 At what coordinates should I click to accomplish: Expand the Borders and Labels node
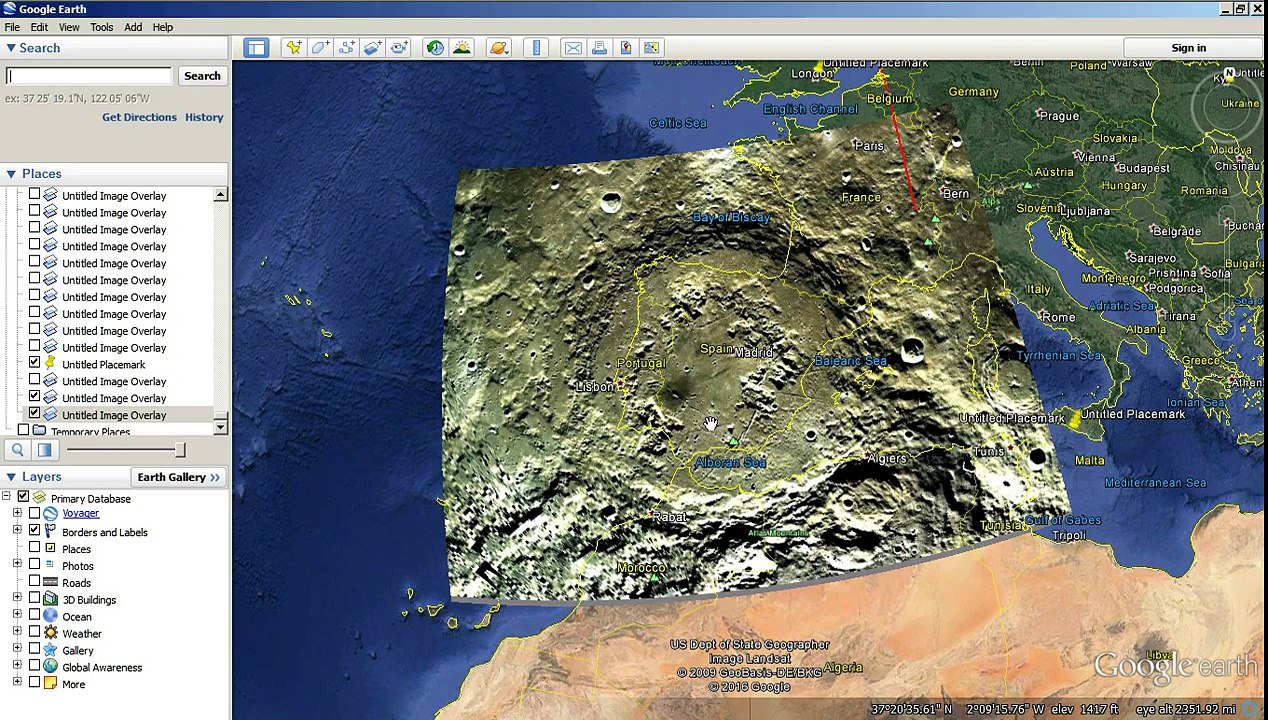coord(17,531)
